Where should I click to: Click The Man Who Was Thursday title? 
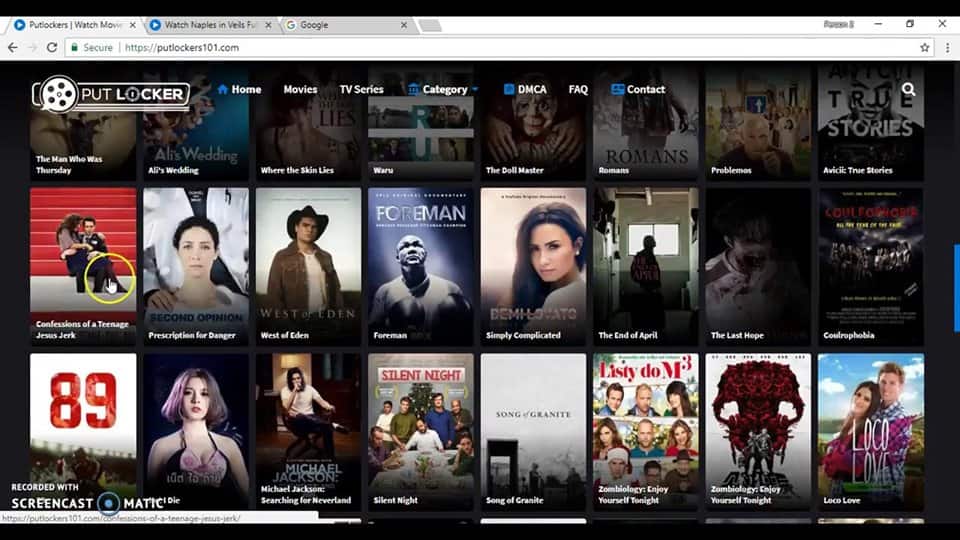[69, 165]
